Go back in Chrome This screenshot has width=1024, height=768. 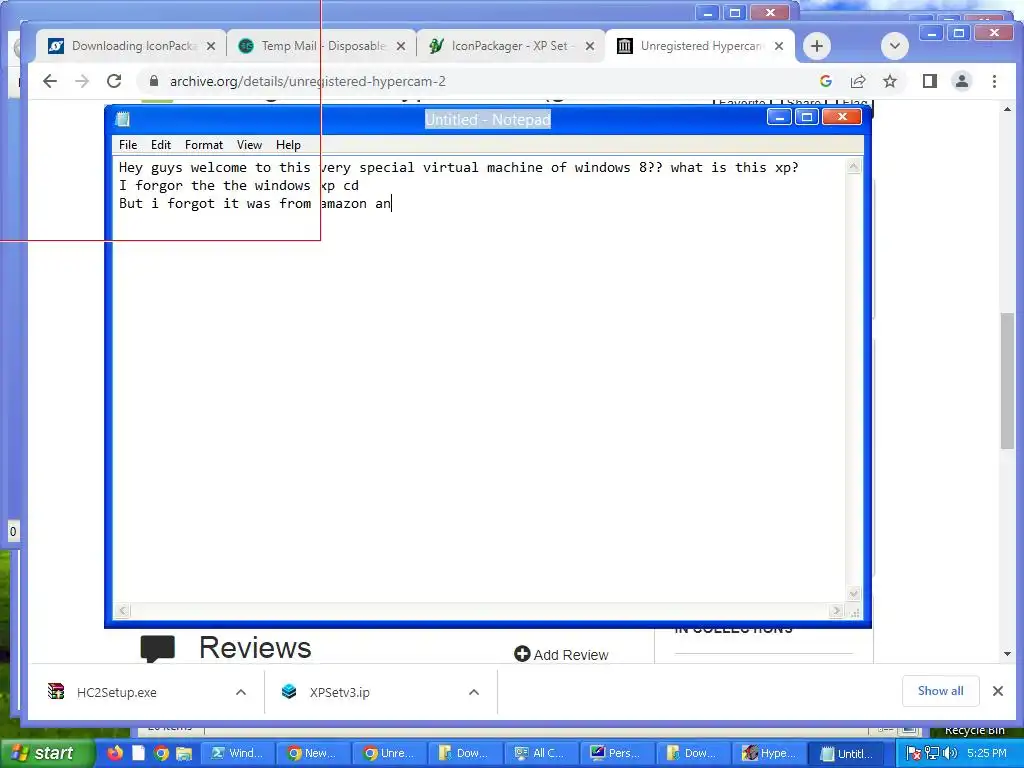click(50, 81)
